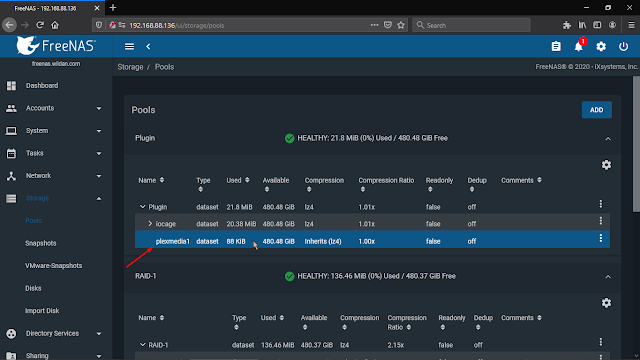Sort Plugin table by Used column
Viewport: 640px width, 360px height.
(238, 180)
